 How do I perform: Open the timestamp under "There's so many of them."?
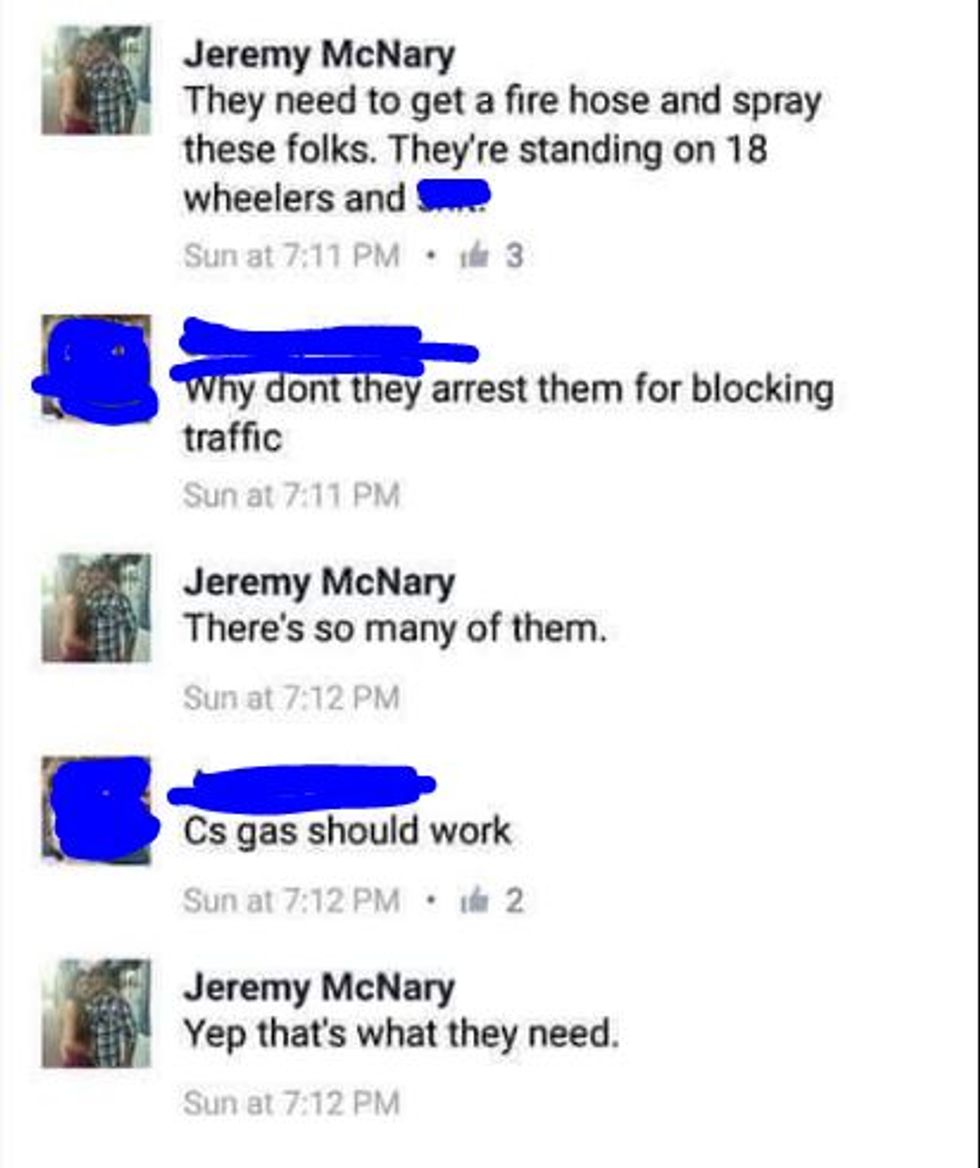tap(292, 697)
